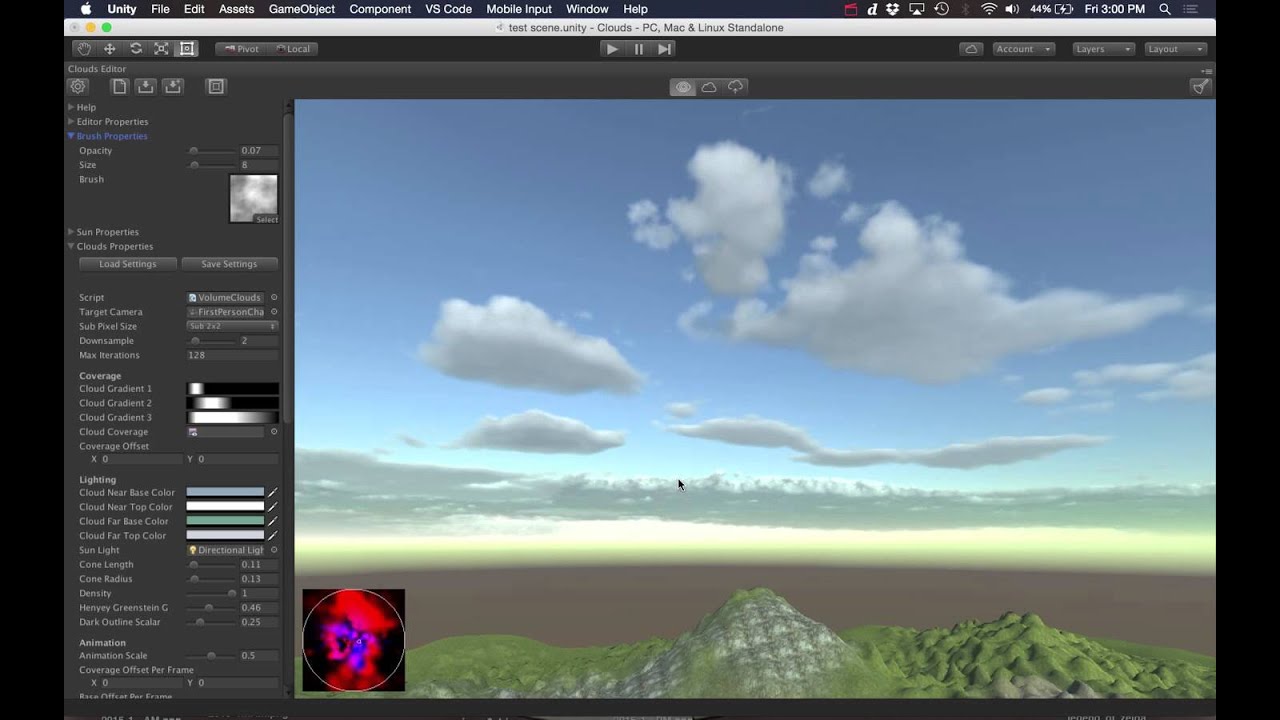Select the Scale tool

point(161,49)
